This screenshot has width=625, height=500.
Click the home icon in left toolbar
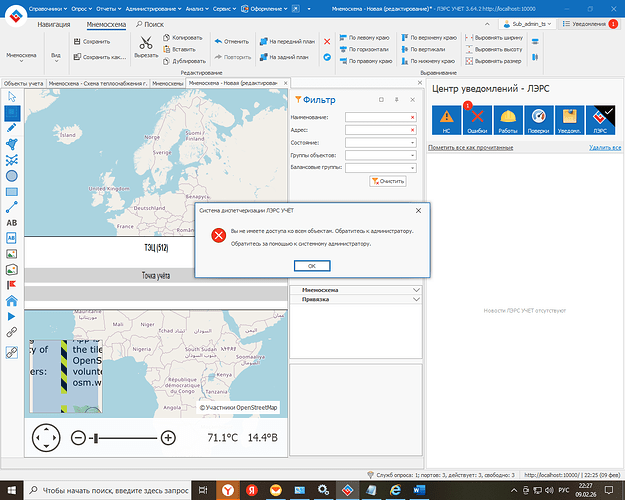11,300
